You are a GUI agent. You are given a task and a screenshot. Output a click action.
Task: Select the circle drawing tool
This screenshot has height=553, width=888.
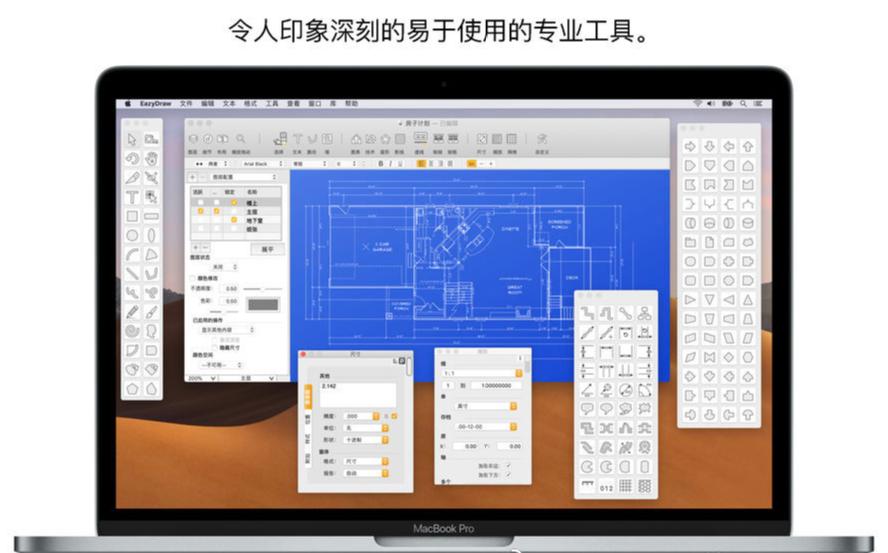point(132,235)
